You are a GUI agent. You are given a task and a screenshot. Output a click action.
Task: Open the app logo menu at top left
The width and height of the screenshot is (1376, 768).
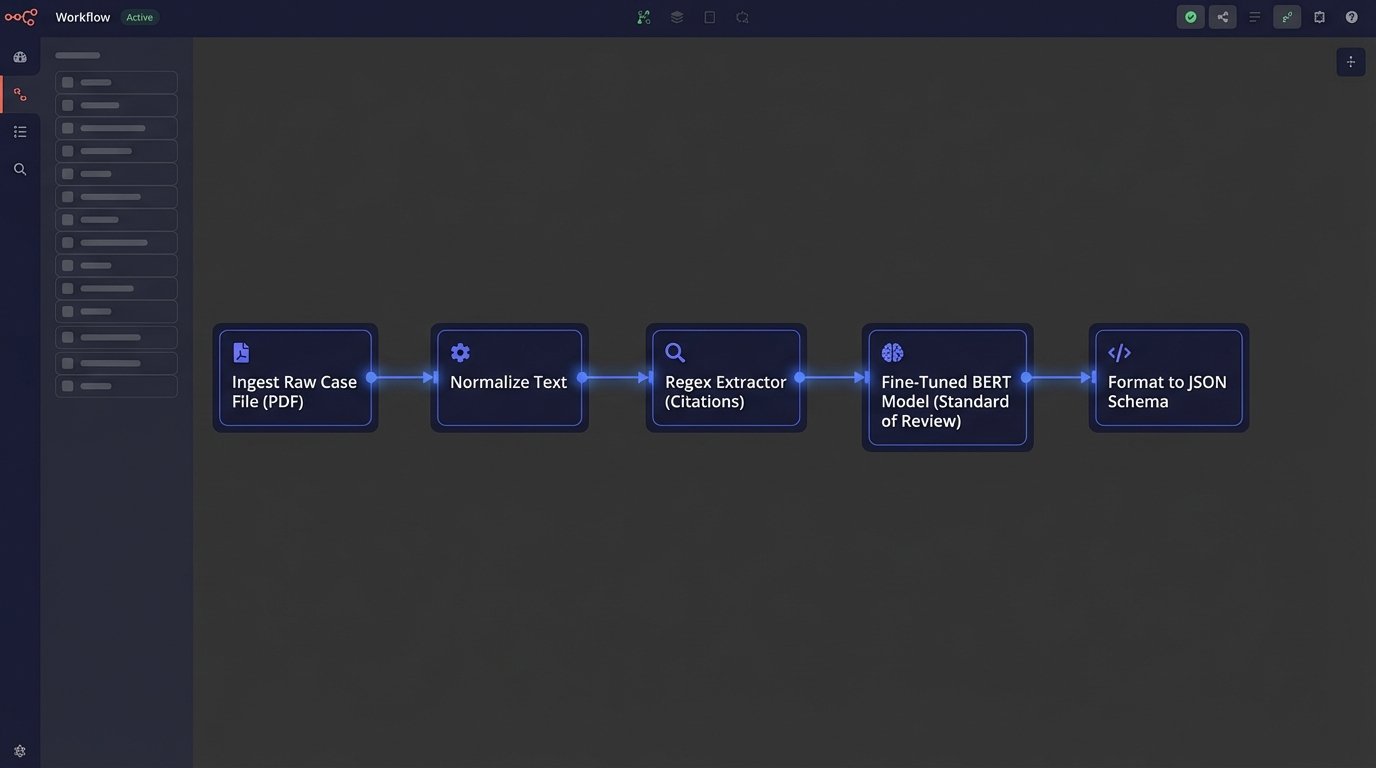coord(20,16)
